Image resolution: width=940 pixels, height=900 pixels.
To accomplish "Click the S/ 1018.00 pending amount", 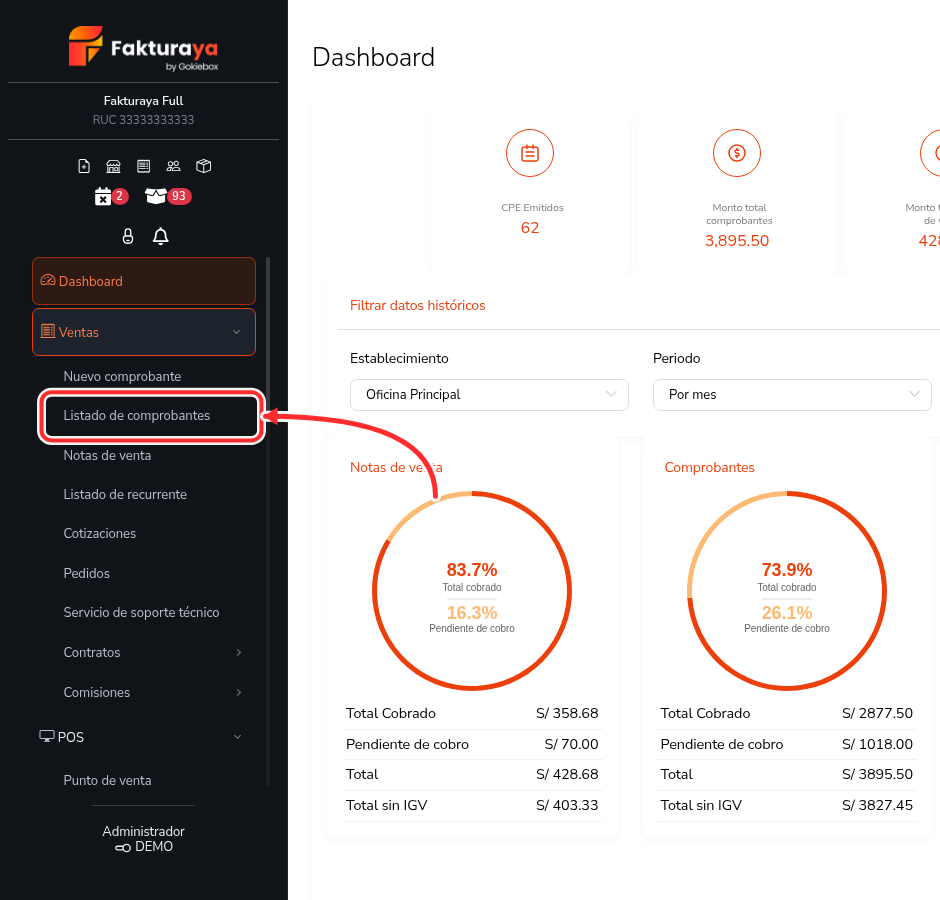I will click(x=877, y=745).
